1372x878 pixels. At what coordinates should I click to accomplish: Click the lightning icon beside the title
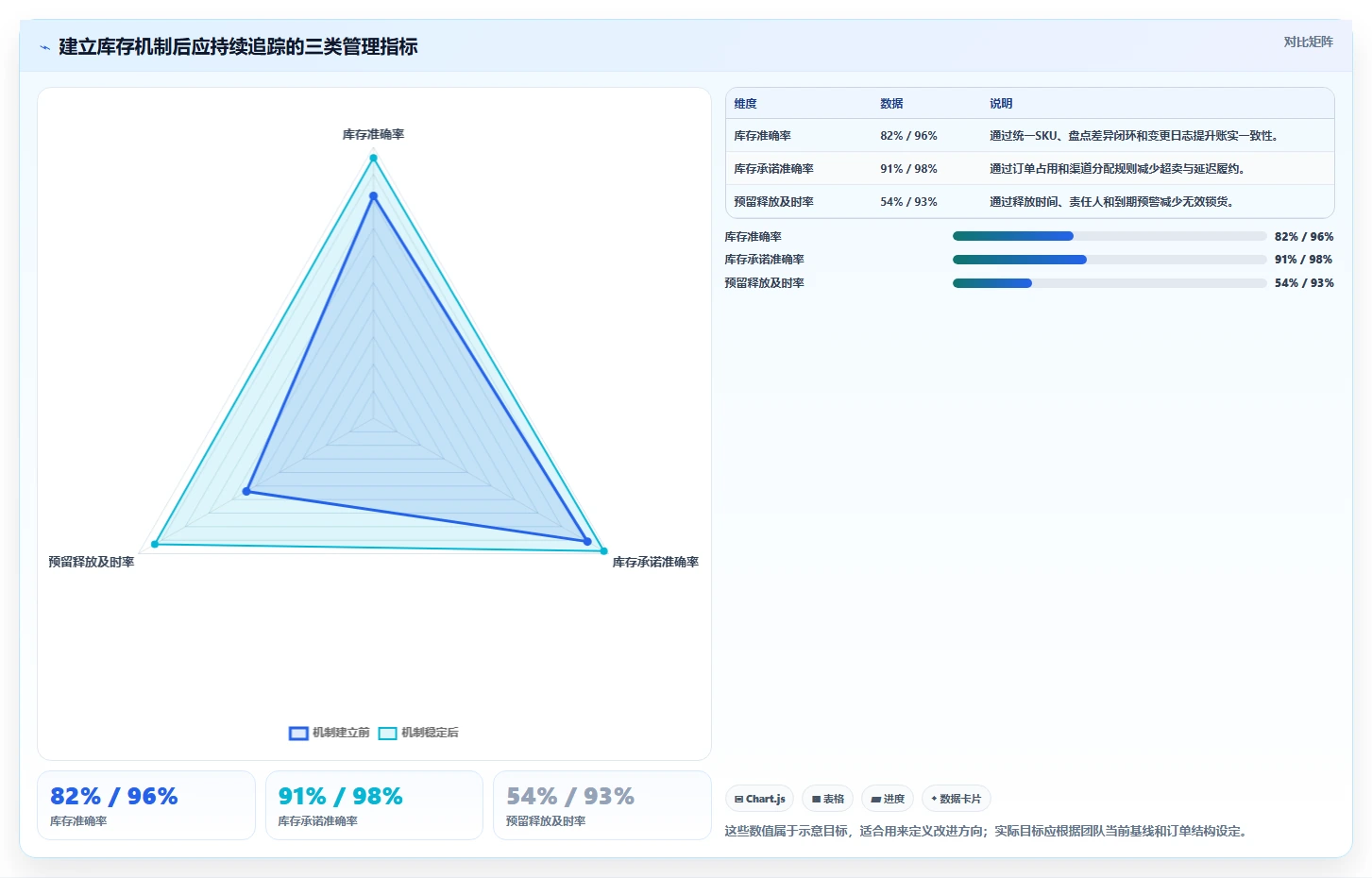click(44, 47)
